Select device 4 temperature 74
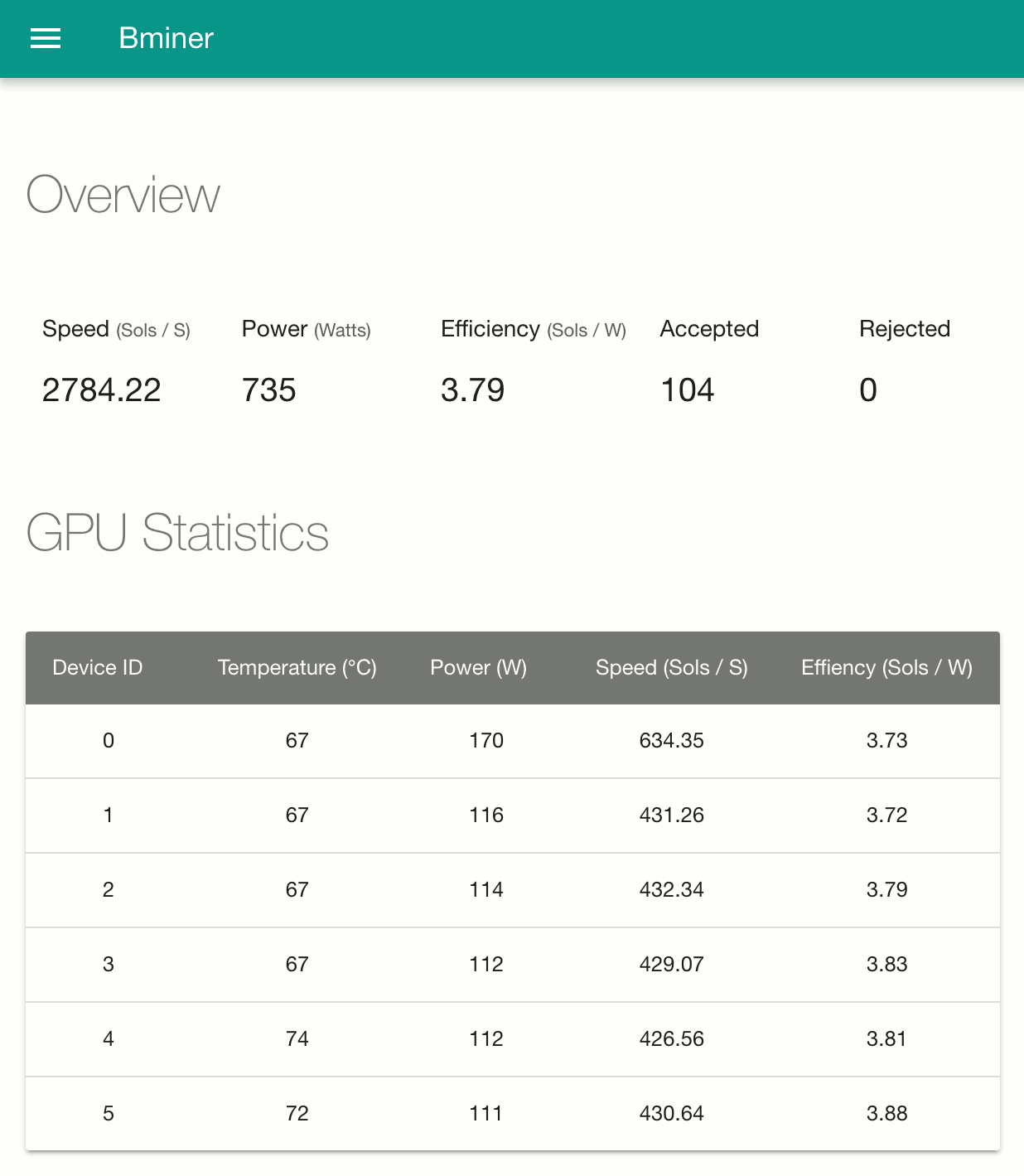The width and height of the screenshot is (1024, 1176). point(297,1039)
